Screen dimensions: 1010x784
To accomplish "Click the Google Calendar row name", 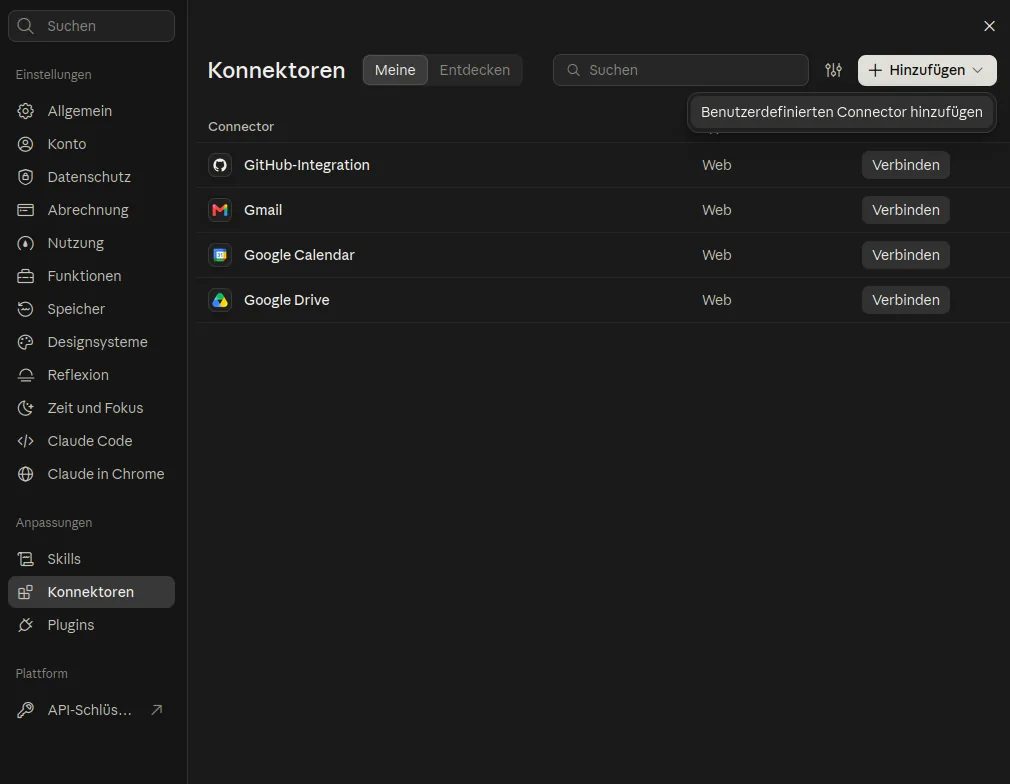I will [x=299, y=255].
